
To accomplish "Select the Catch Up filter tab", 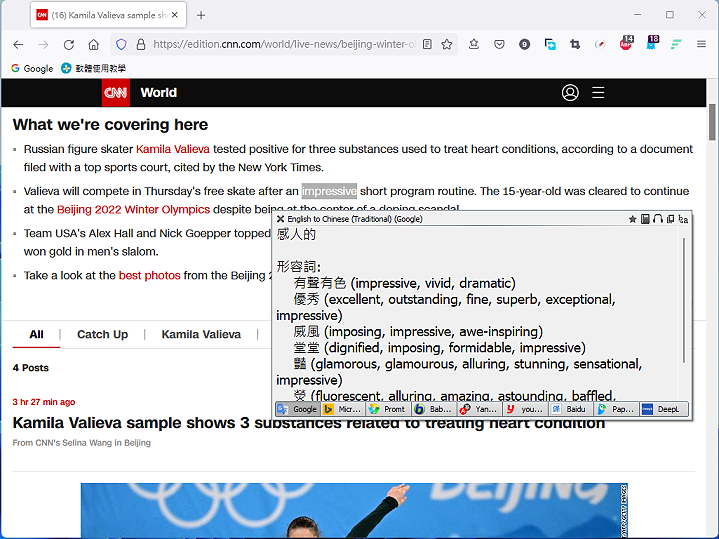I will coord(102,334).
